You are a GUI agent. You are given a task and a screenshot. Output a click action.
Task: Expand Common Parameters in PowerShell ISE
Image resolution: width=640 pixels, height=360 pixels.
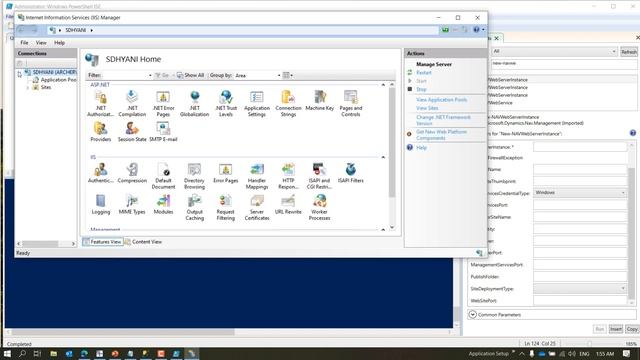coord(472,315)
